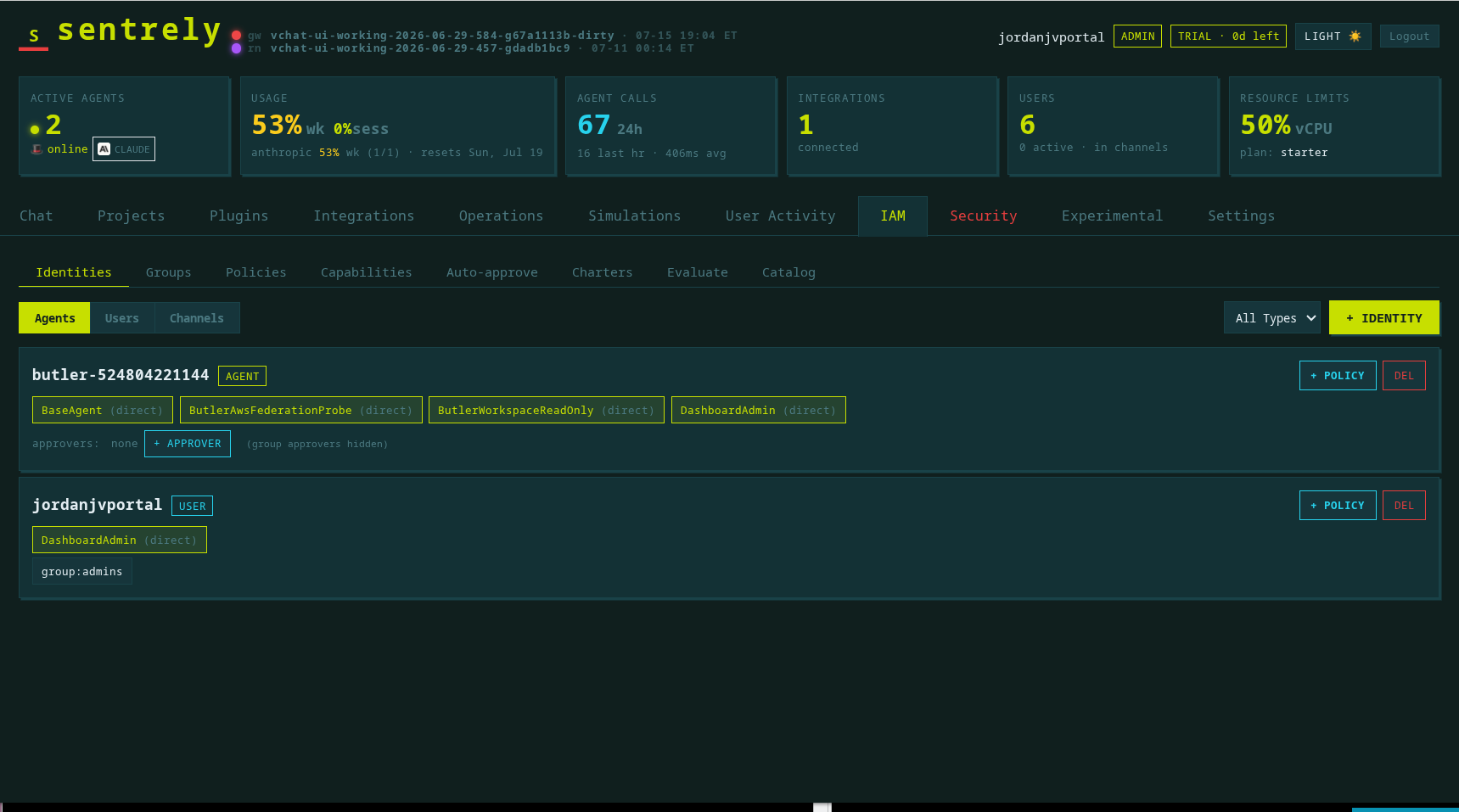Add a new identity with + IDENTITY
This screenshot has width=1459, height=812.
click(1384, 318)
